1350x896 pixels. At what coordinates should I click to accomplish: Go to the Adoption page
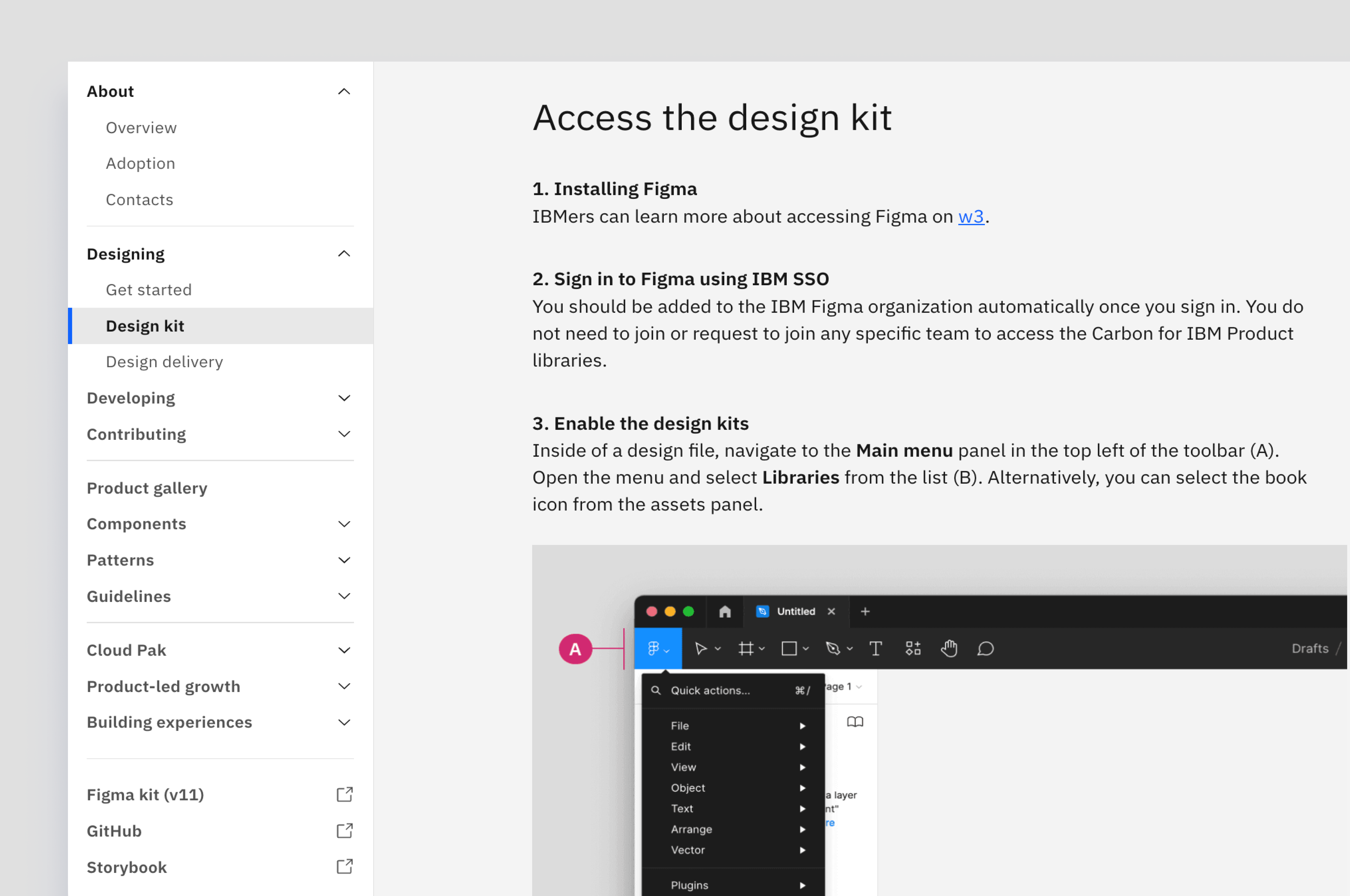141,164
